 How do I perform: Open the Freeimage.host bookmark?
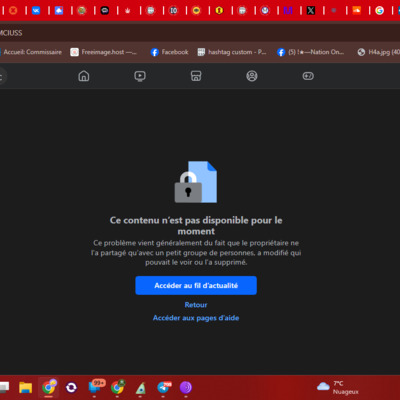click(104, 52)
